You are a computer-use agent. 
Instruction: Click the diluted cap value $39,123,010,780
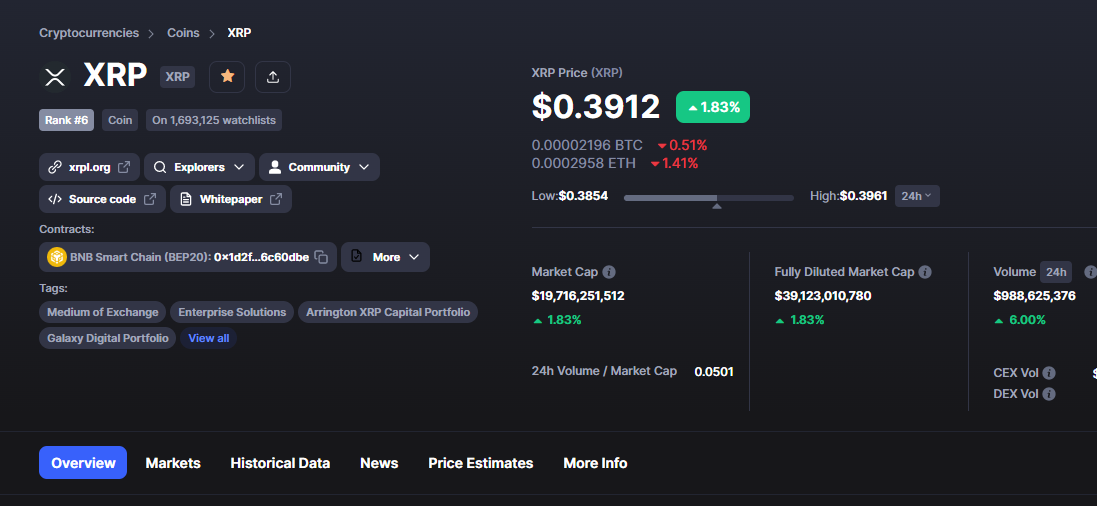coord(823,295)
